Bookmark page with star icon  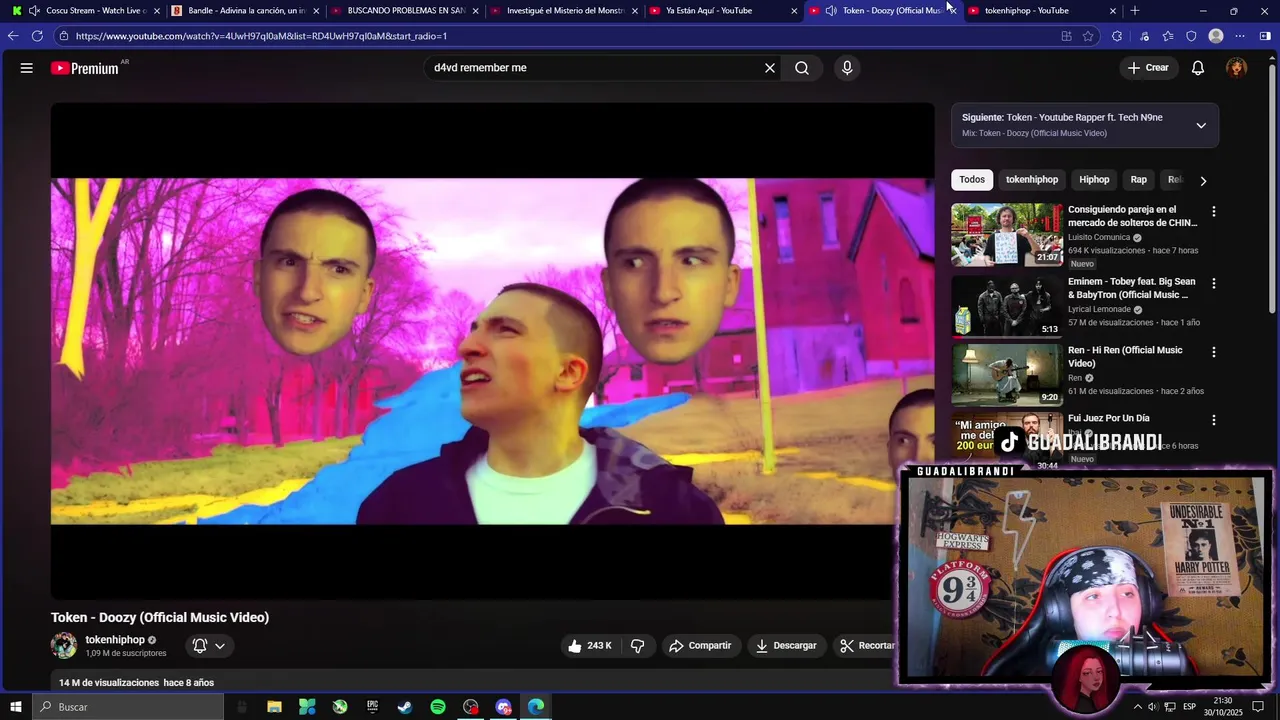point(1088,36)
